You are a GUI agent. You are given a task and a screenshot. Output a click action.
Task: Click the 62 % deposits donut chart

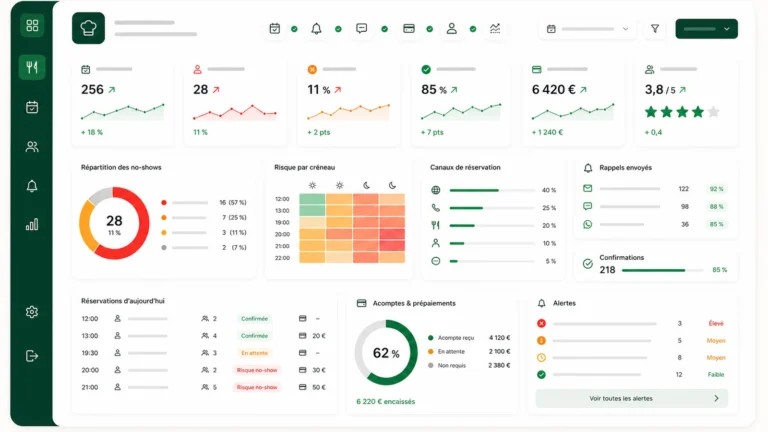click(x=386, y=353)
